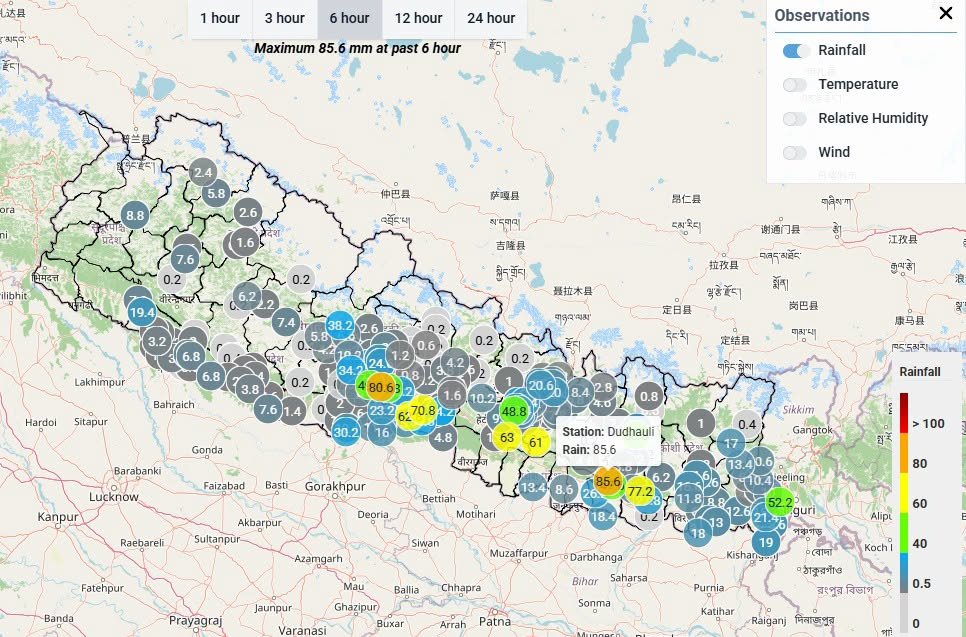966x637 pixels.
Task: Click the Gangtok city label
Action: pos(813,430)
